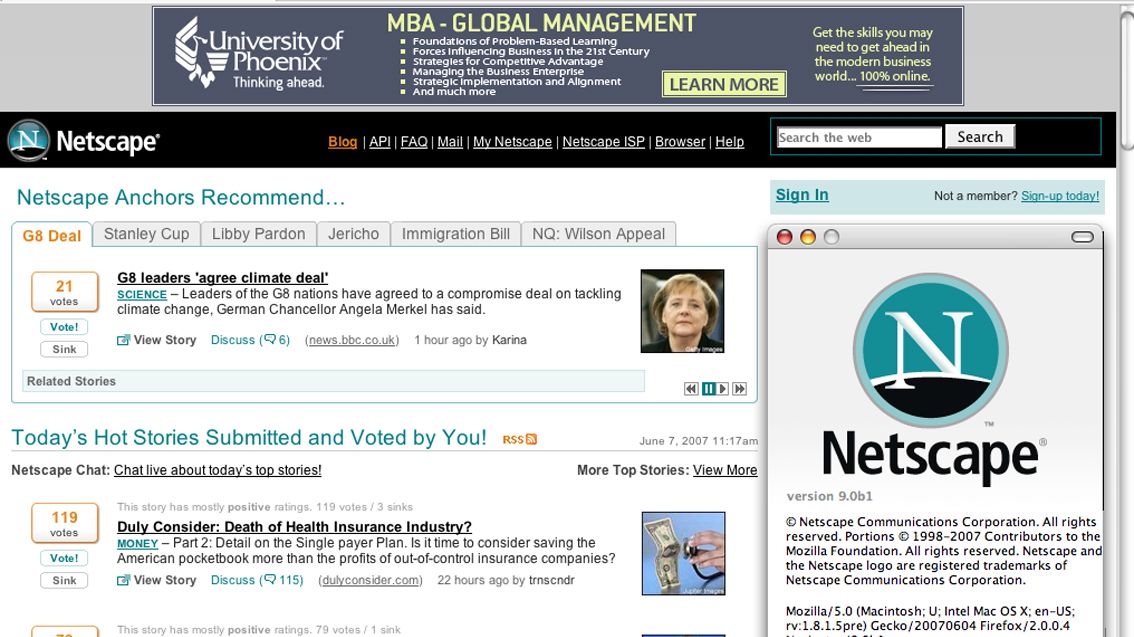Minimize the About Netscape window
Viewport: 1134px width, 637px height.
(808, 237)
